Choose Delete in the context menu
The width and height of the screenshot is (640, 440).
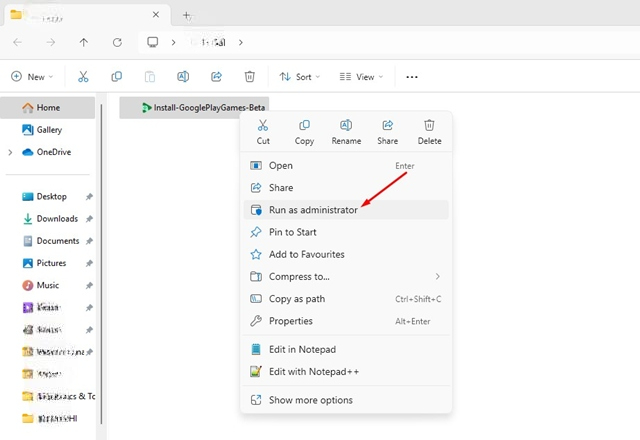pos(429,132)
